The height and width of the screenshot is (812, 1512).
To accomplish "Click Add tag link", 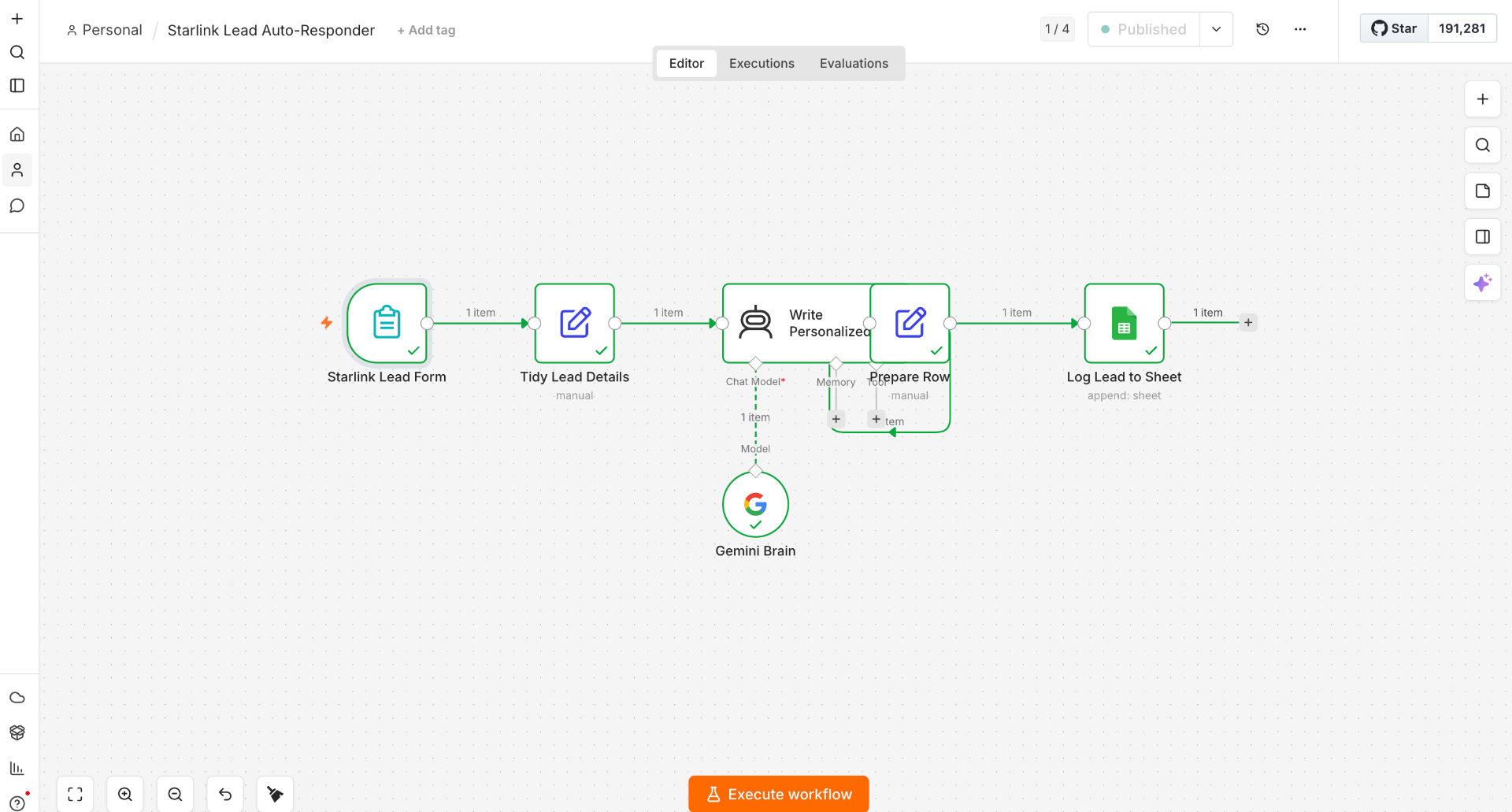I will click(x=426, y=30).
